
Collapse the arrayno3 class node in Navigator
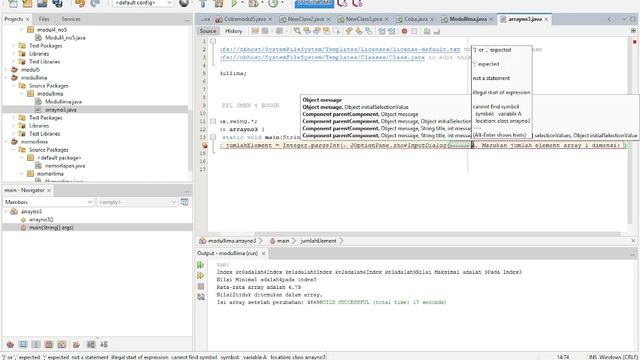tap(6, 211)
